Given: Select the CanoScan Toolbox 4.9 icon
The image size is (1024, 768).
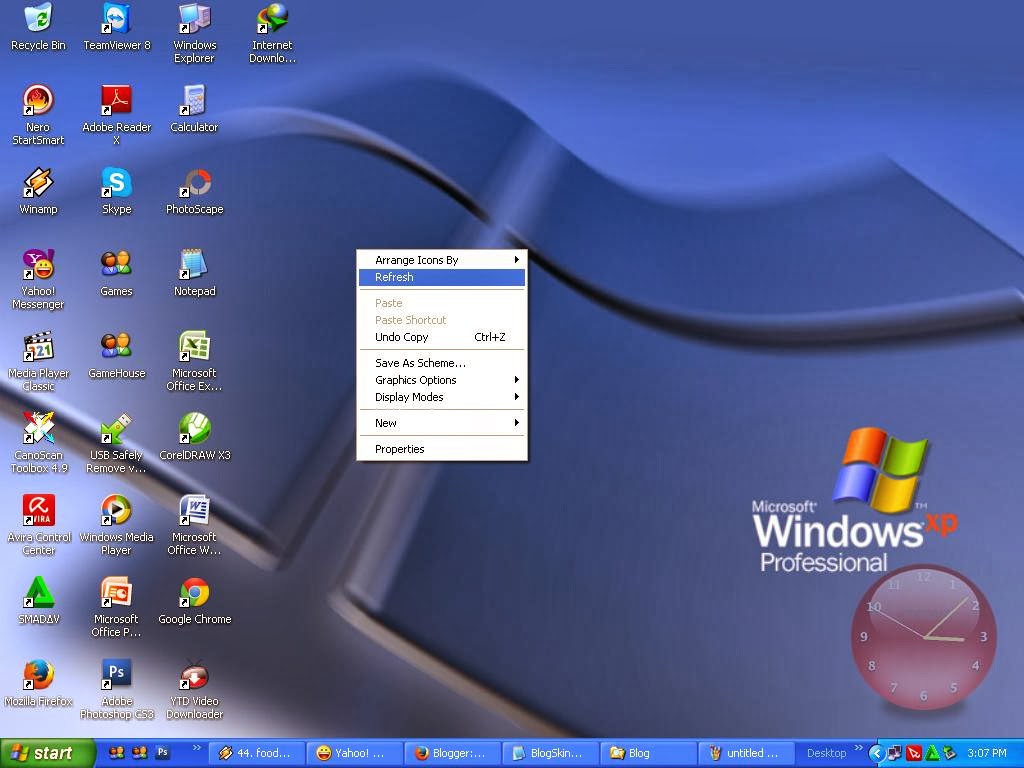Looking at the screenshot, I should [38, 443].
